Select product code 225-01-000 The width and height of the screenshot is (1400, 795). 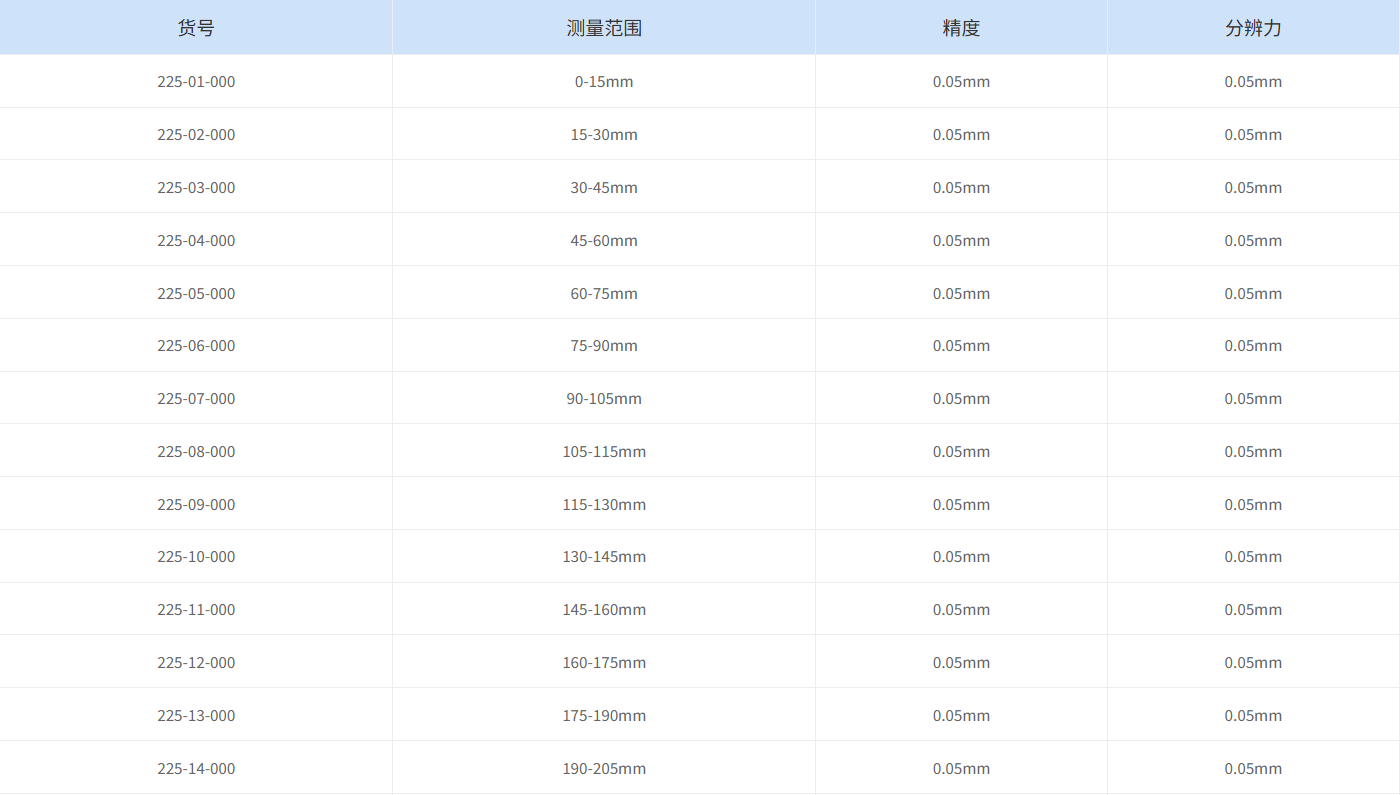point(196,81)
